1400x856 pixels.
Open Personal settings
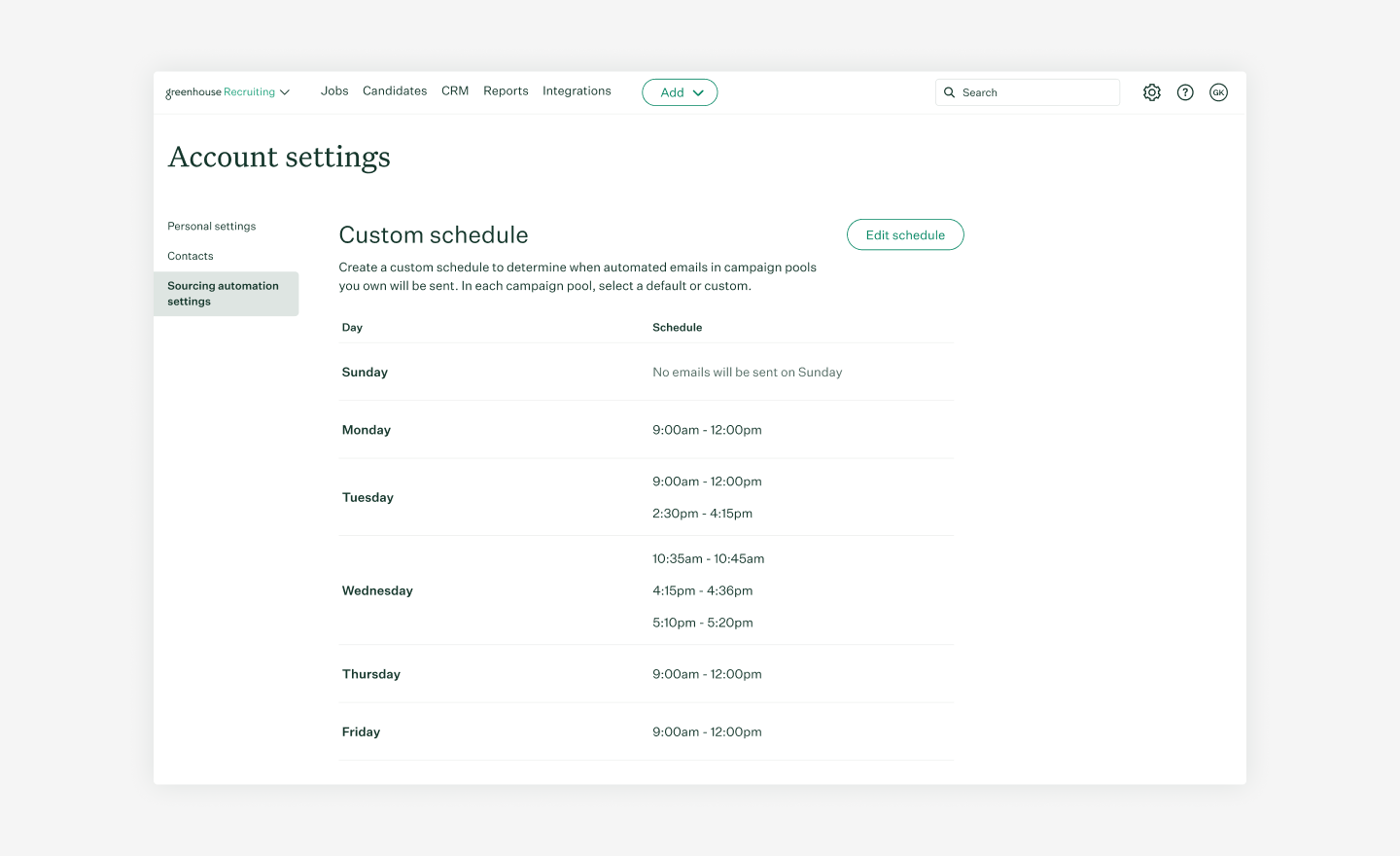(211, 226)
